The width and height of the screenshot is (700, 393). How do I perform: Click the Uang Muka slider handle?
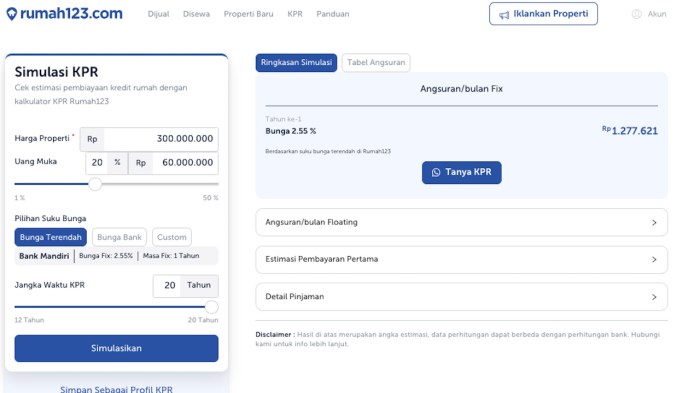[95, 184]
